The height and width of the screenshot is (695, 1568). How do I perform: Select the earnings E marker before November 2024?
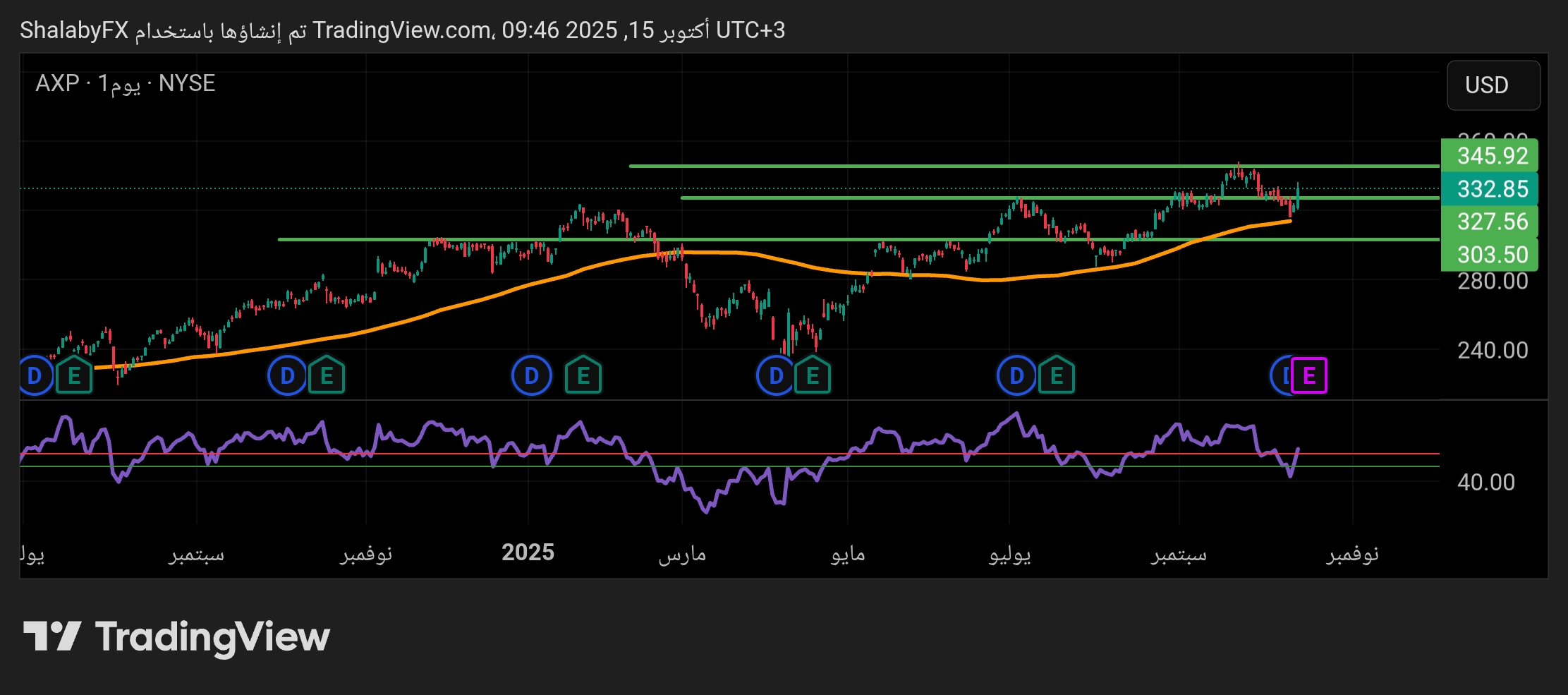point(327,376)
